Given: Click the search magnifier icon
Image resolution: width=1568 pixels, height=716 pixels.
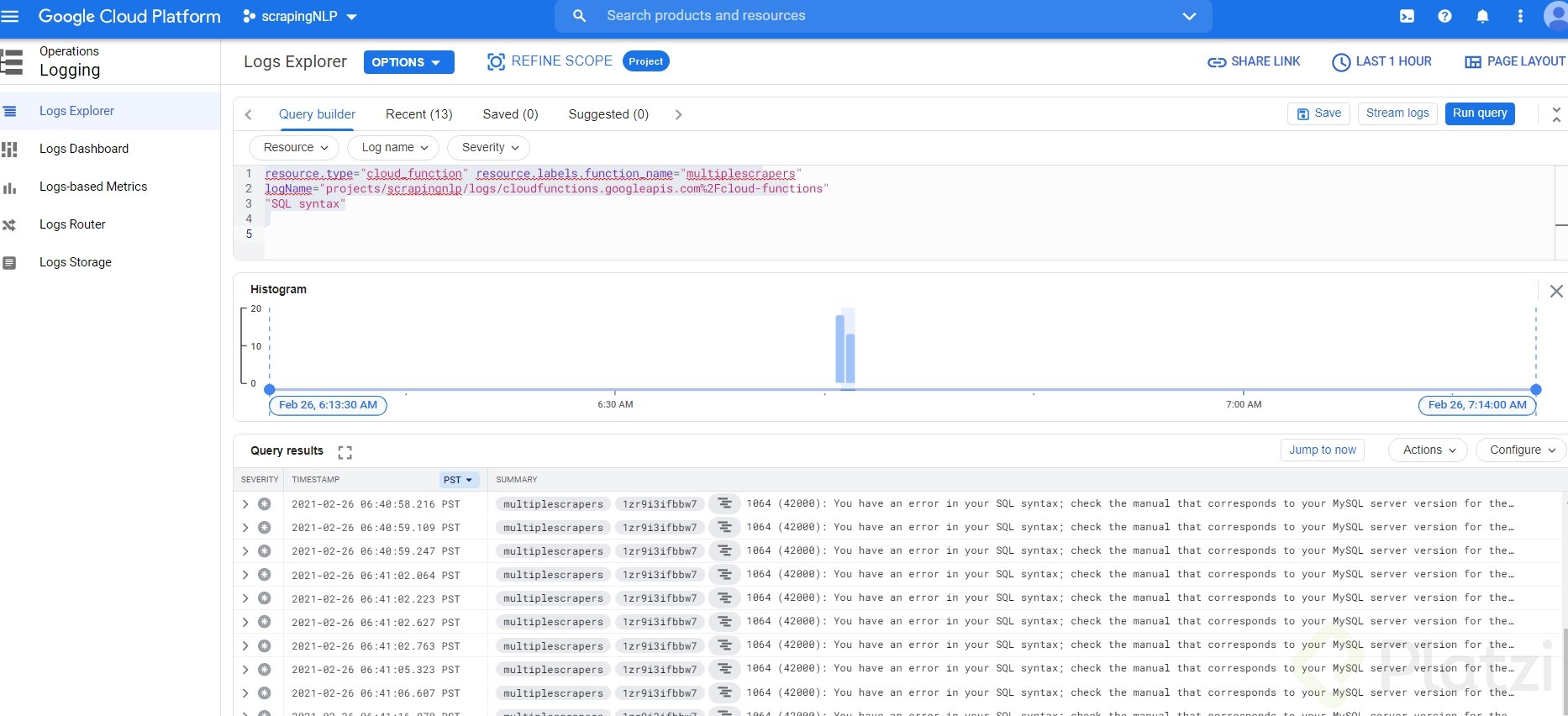Looking at the screenshot, I should 579,16.
